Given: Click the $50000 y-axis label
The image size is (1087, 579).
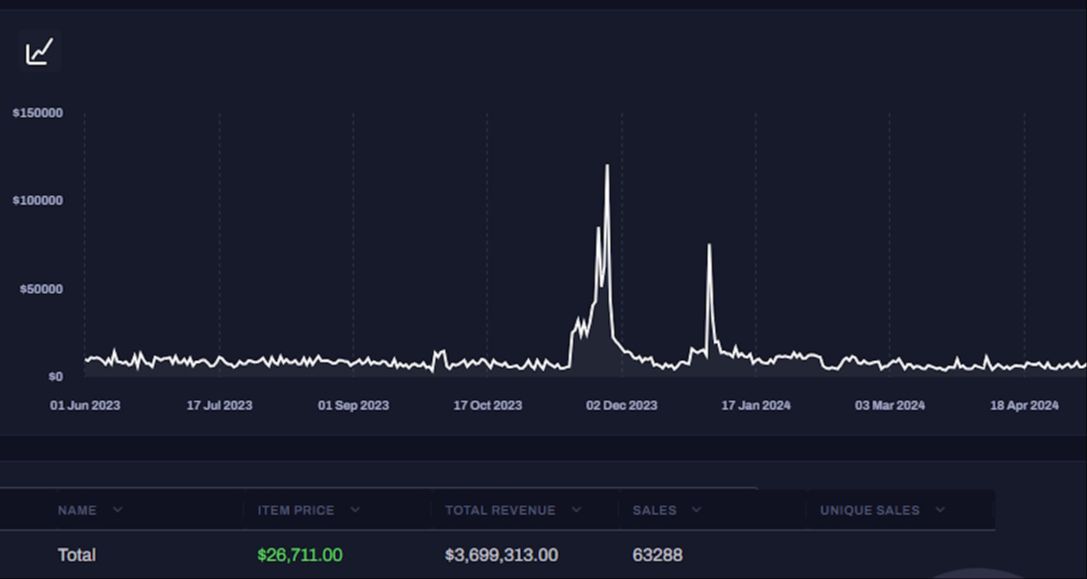Looking at the screenshot, I should (x=41, y=289).
